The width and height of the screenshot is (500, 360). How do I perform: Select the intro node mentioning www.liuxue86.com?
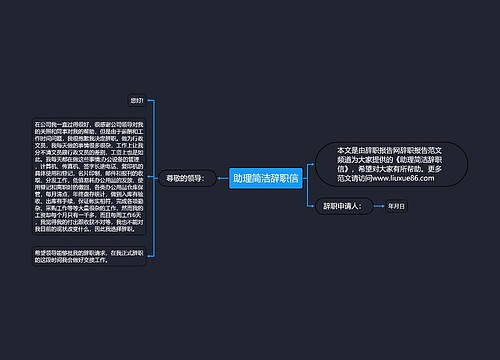click(391, 164)
